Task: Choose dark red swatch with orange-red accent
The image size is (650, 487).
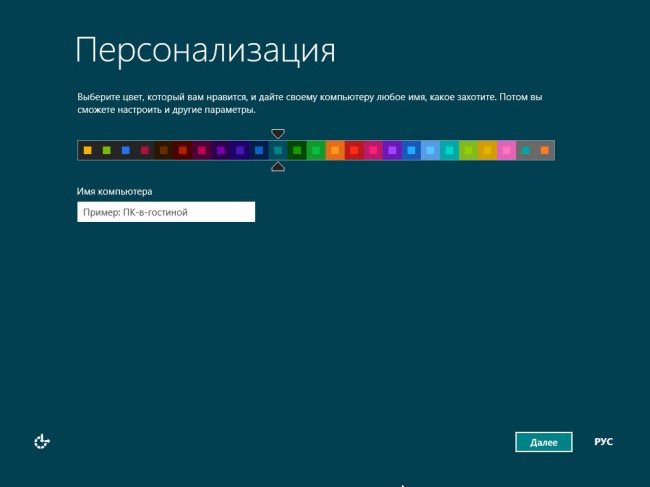Action: (183, 150)
